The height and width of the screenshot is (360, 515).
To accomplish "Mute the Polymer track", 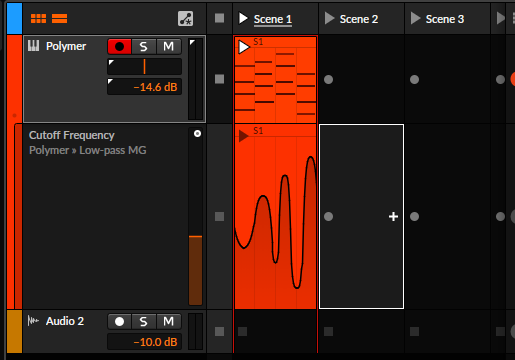I will (x=169, y=46).
